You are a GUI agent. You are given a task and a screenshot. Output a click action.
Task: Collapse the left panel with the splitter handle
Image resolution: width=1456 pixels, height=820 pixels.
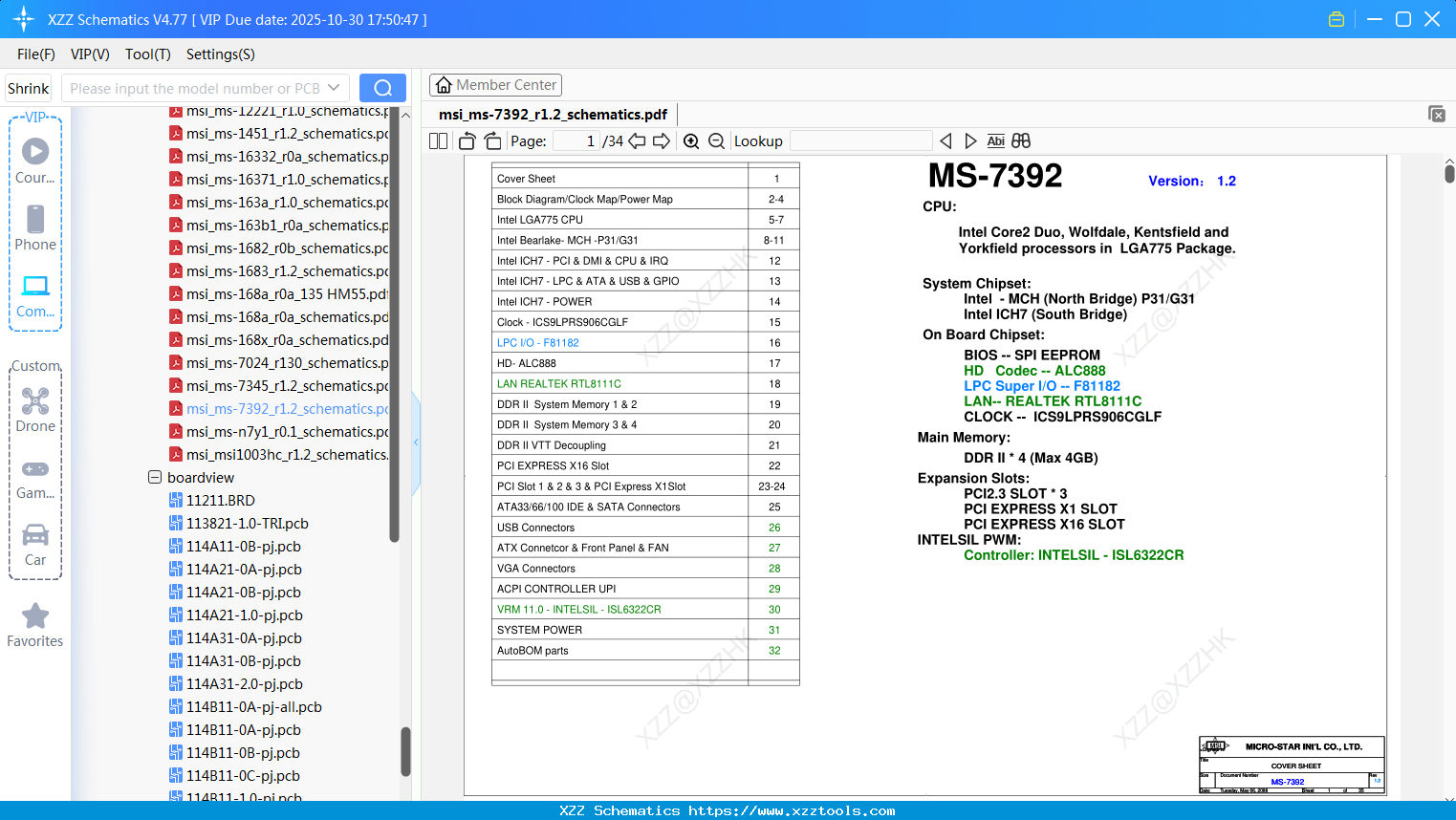tap(416, 442)
